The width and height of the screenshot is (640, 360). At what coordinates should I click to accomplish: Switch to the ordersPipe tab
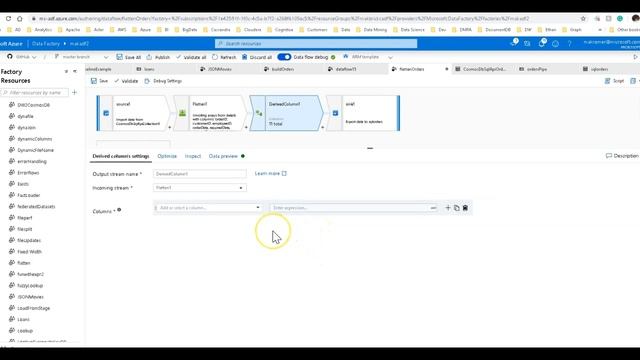[536, 69]
